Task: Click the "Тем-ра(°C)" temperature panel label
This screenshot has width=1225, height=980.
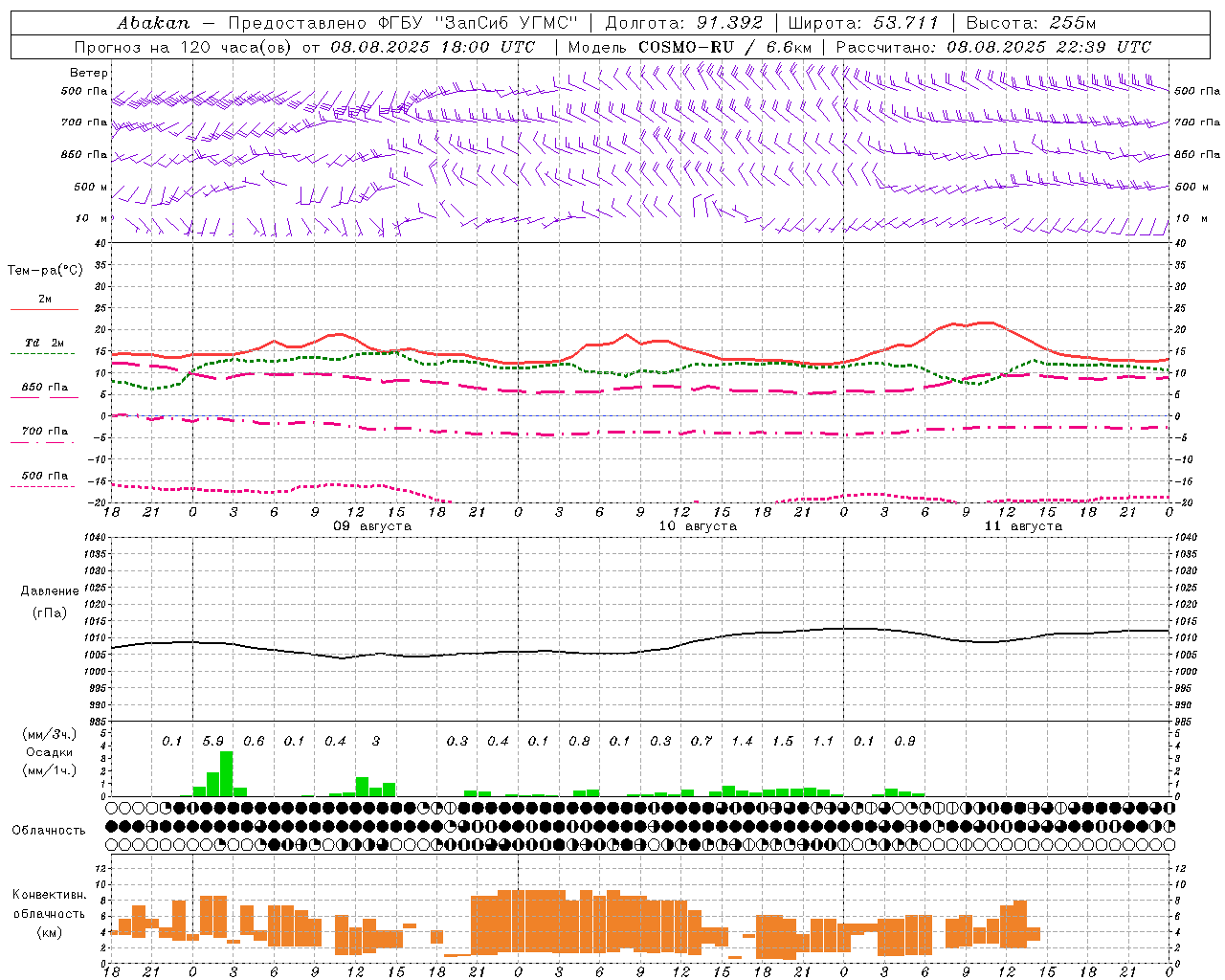Action: click(x=45, y=271)
